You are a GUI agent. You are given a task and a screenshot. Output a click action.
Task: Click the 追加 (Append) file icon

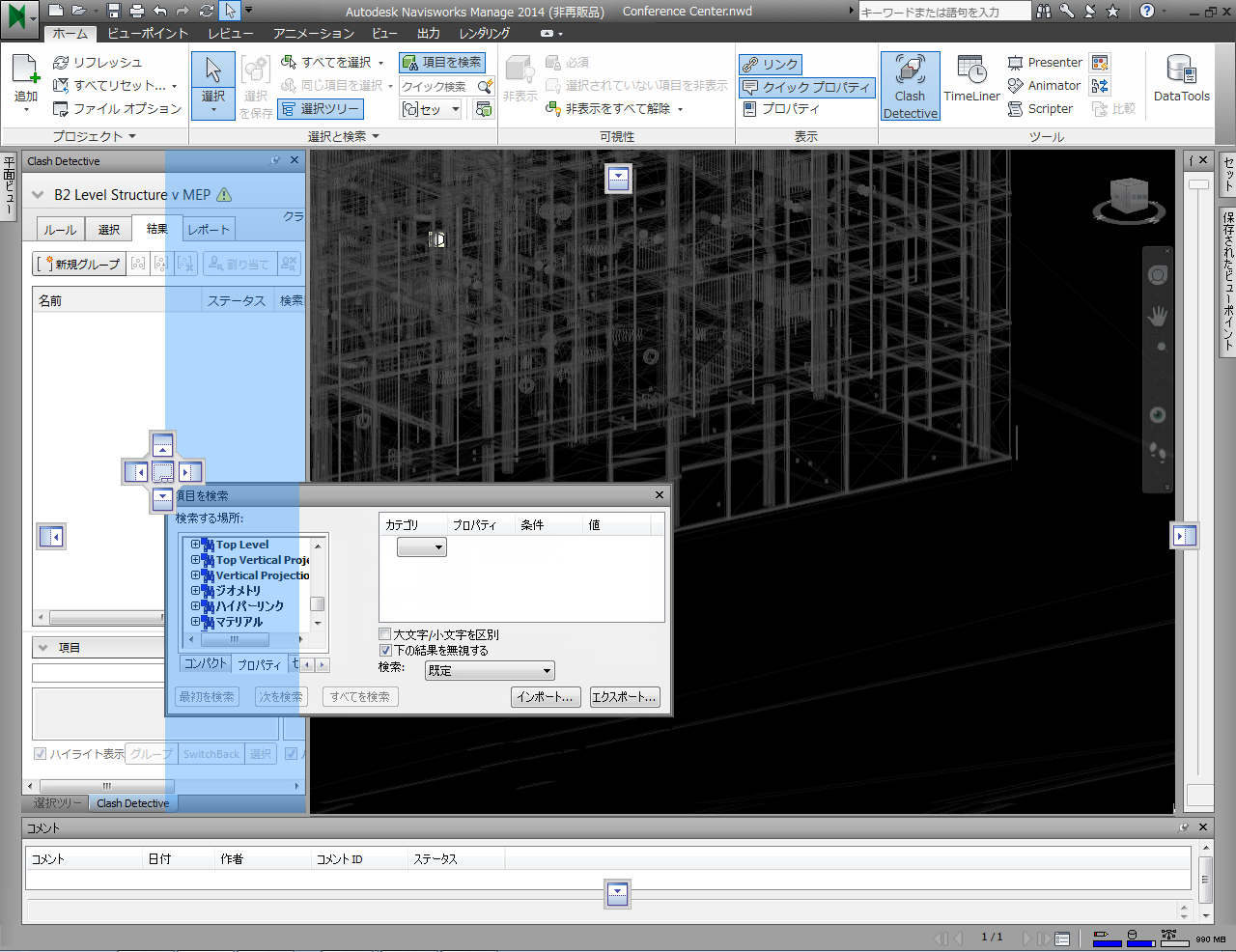point(26,70)
